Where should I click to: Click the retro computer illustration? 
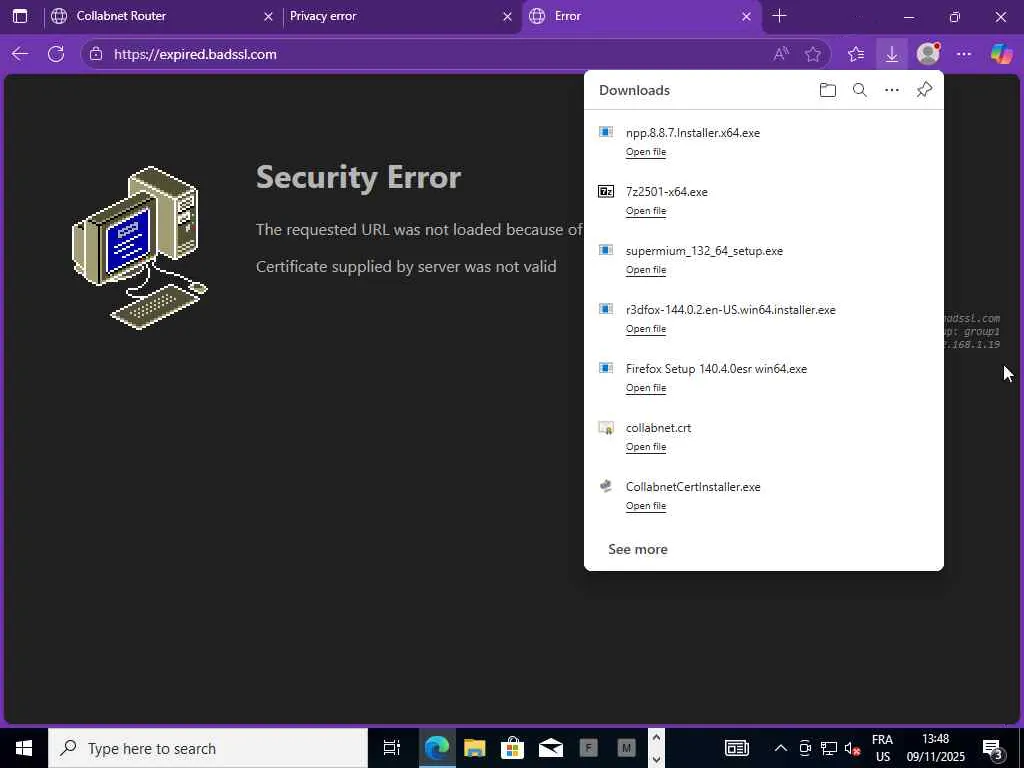pyautogui.click(x=140, y=248)
